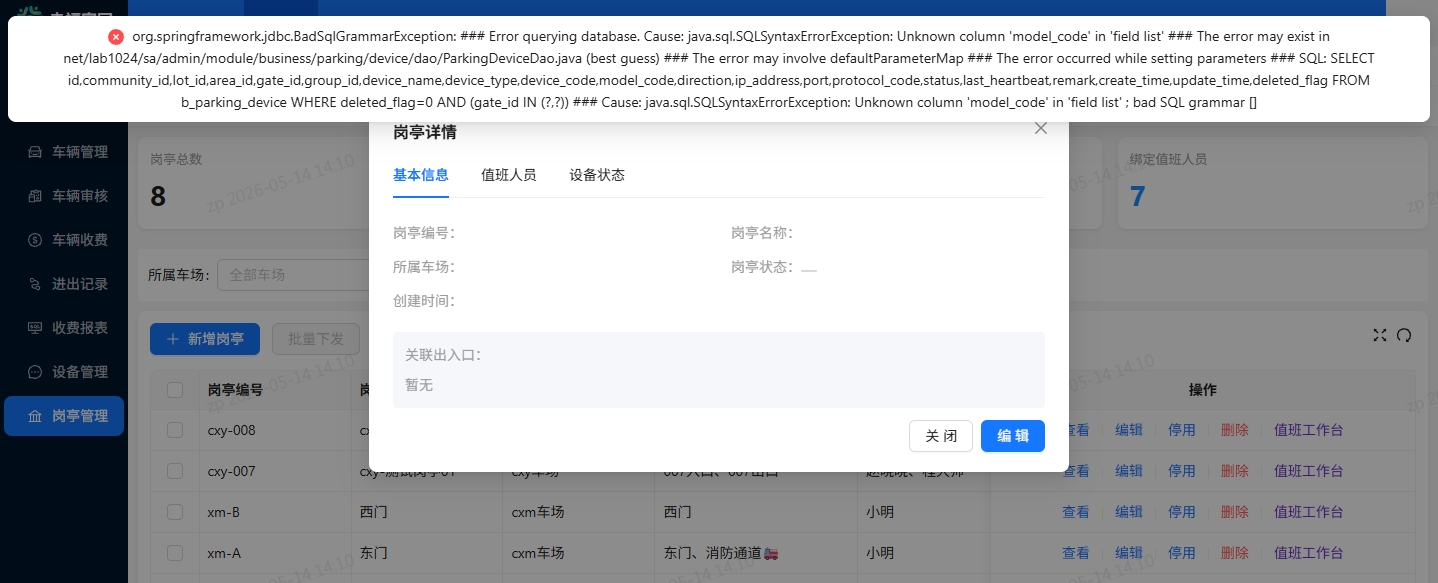Viewport: 1438px width, 583px height.
Task: Switch to the 基本信息 tab
Action: [421, 175]
